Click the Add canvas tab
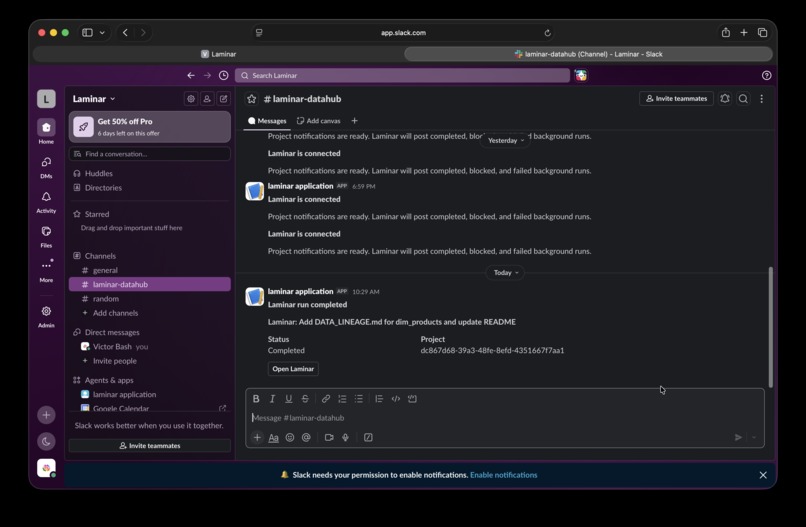 (x=319, y=121)
